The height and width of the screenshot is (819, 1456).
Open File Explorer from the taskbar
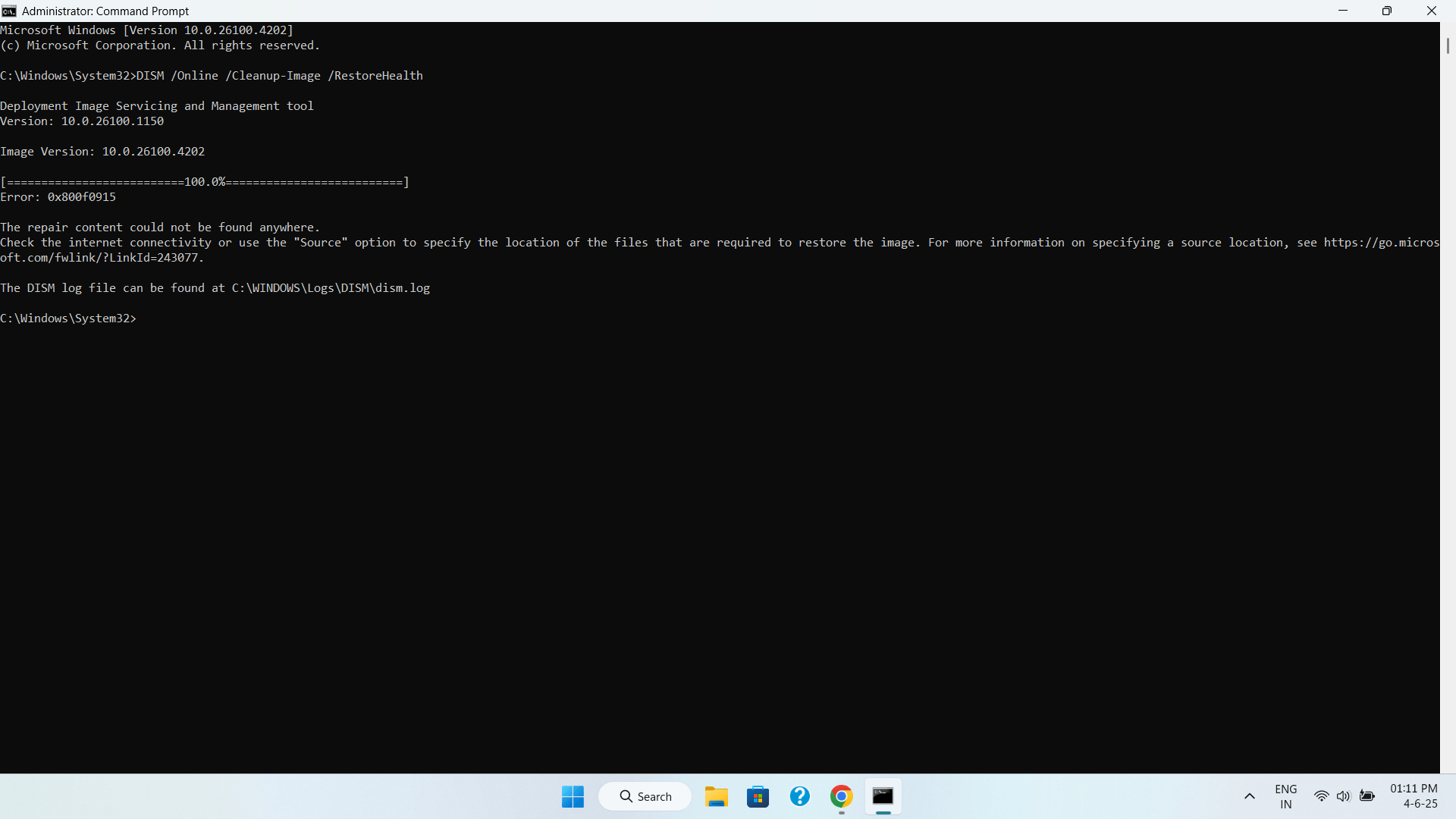tap(717, 797)
